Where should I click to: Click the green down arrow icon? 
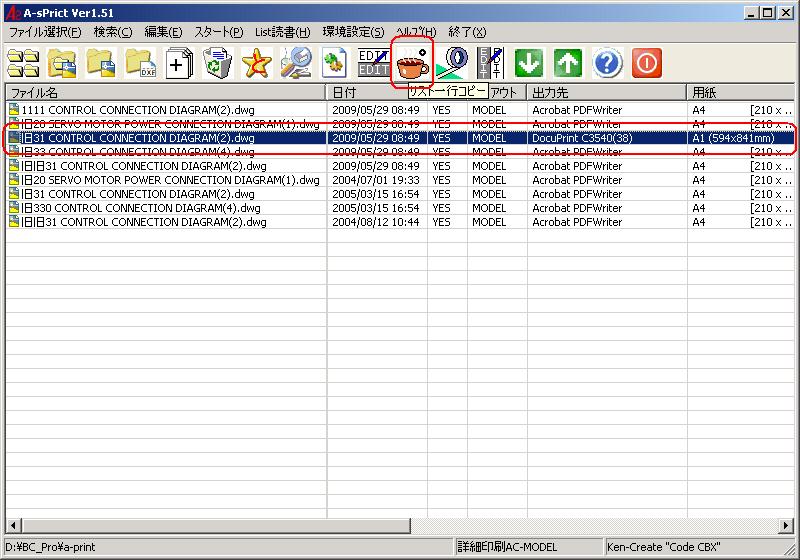pyautogui.click(x=529, y=63)
